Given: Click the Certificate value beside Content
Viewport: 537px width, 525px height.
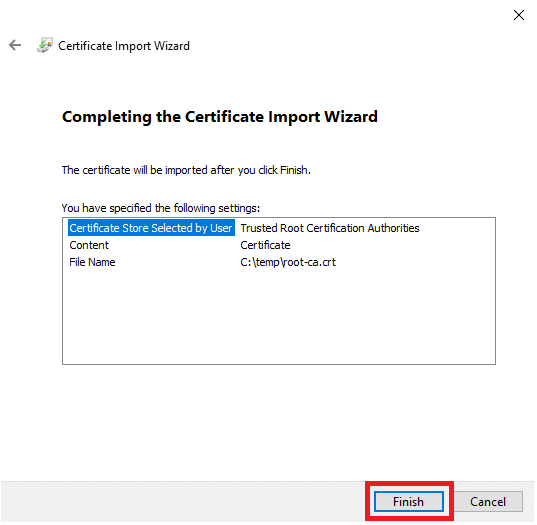Looking at the screenshot, I should pyautogui.click(x=265, y=245).
